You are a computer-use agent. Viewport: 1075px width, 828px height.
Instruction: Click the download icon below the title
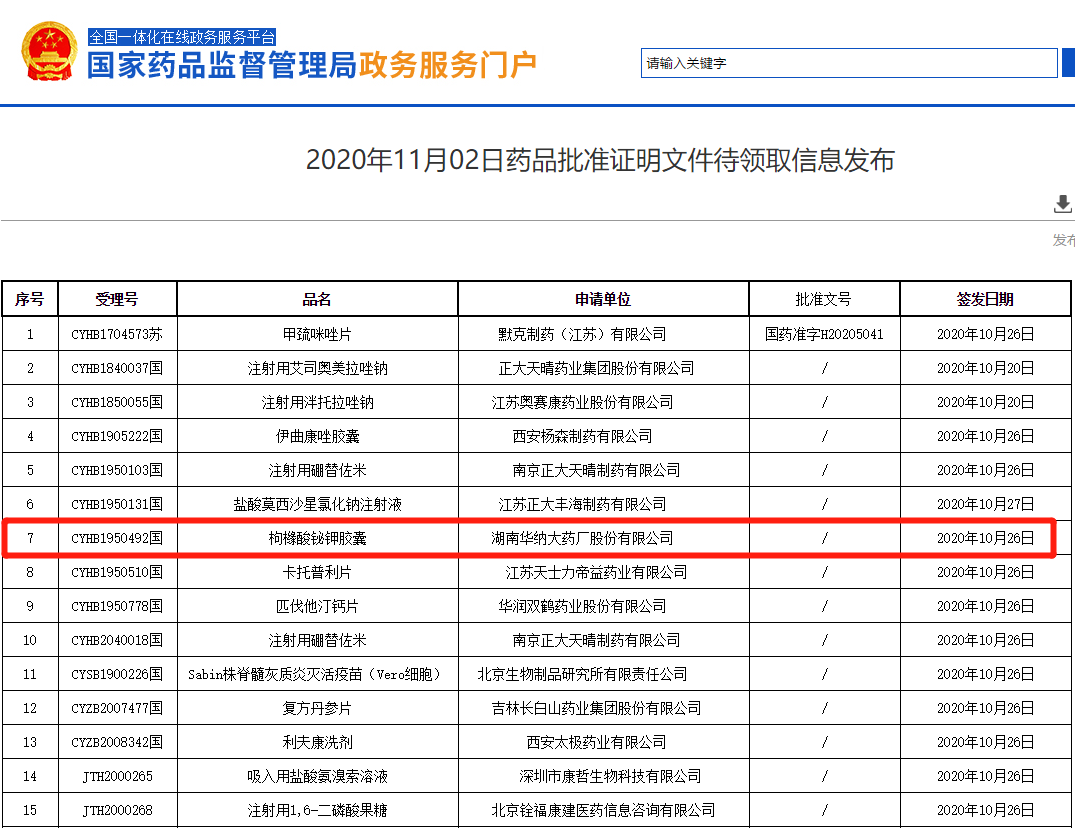pyautogui.click(x=1063, y=204)
